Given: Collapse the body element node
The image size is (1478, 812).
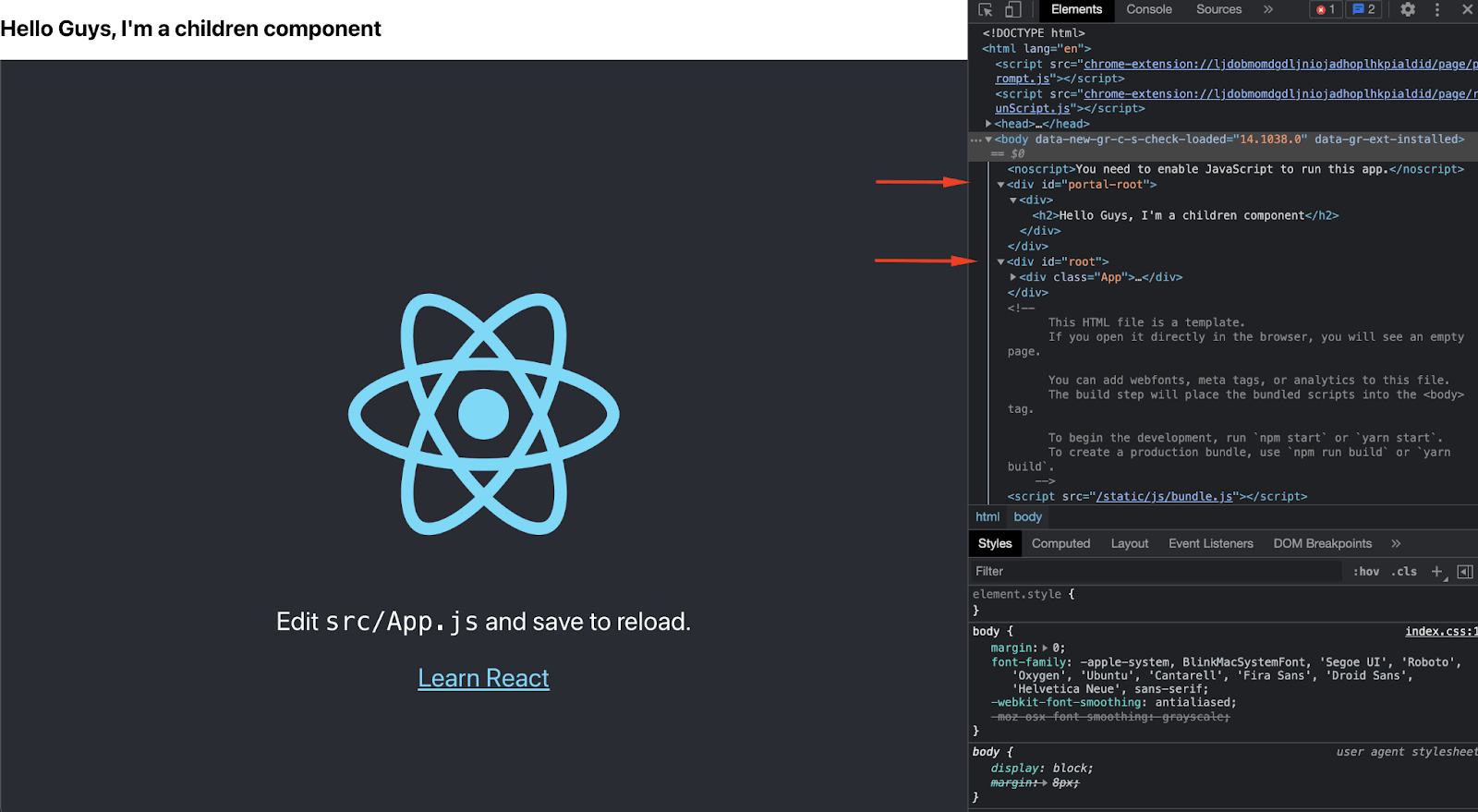Looking at the screenshot, I should click(x=988, y=139).
